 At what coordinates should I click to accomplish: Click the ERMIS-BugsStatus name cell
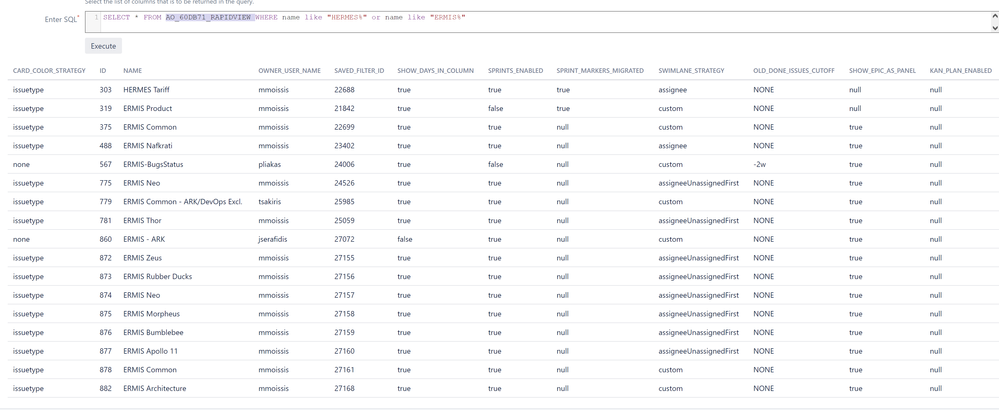tap(153, 164)
